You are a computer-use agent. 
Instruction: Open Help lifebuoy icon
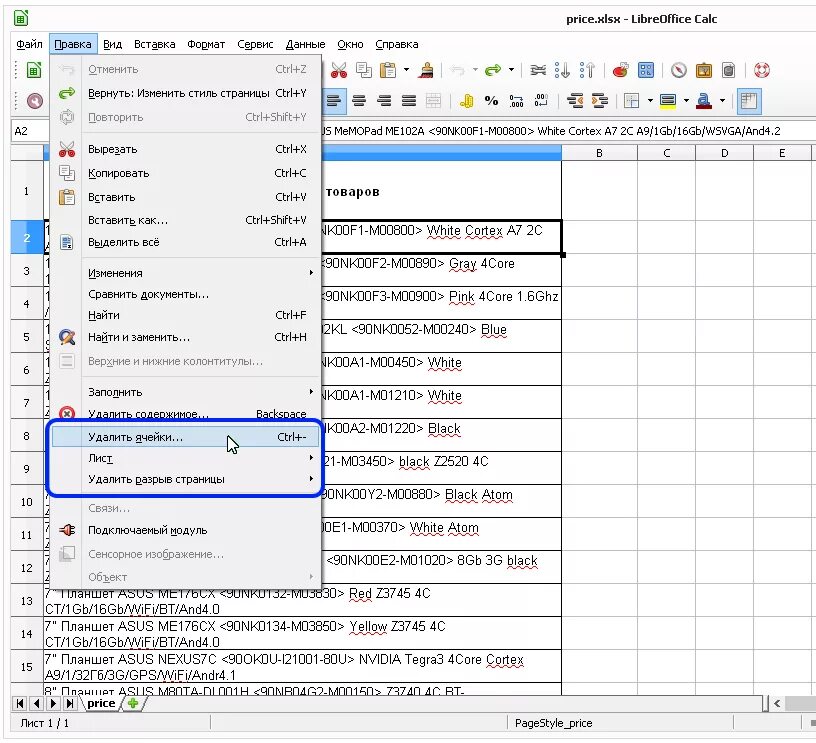click(762, 70)
